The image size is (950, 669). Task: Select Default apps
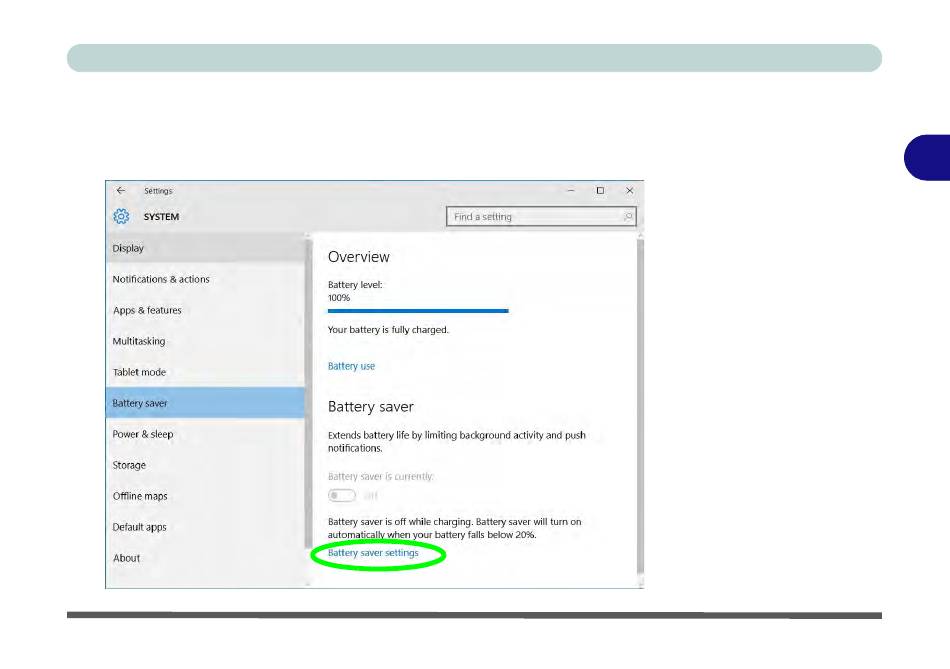[x=205, y=527]
